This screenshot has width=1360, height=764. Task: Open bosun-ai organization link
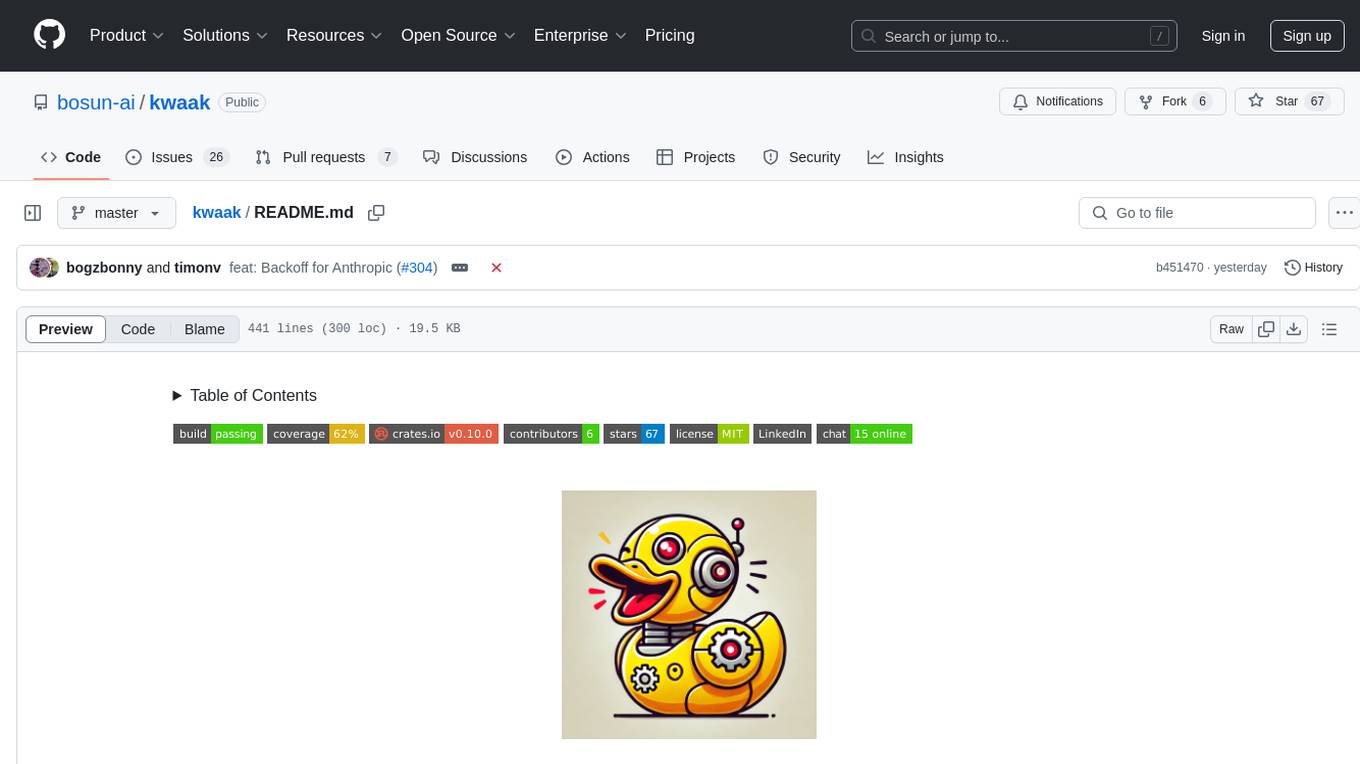tap(96, 102)
